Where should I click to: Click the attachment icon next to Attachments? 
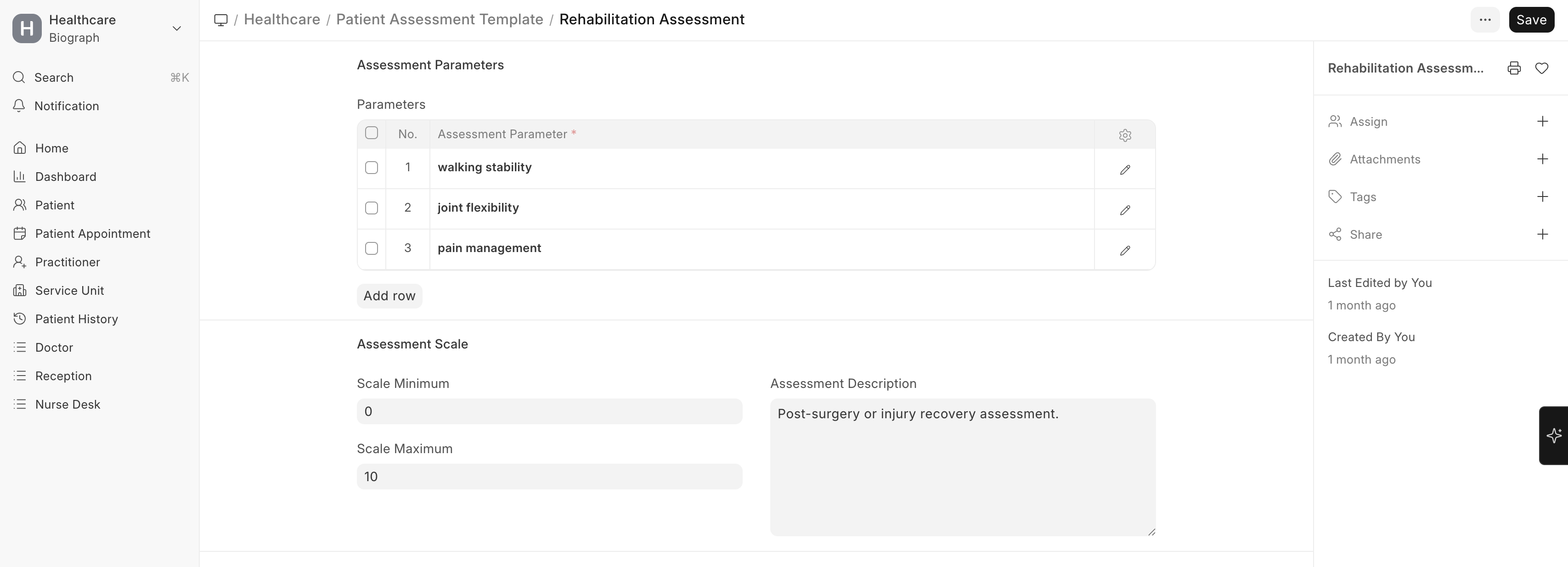coord(1335,159)
